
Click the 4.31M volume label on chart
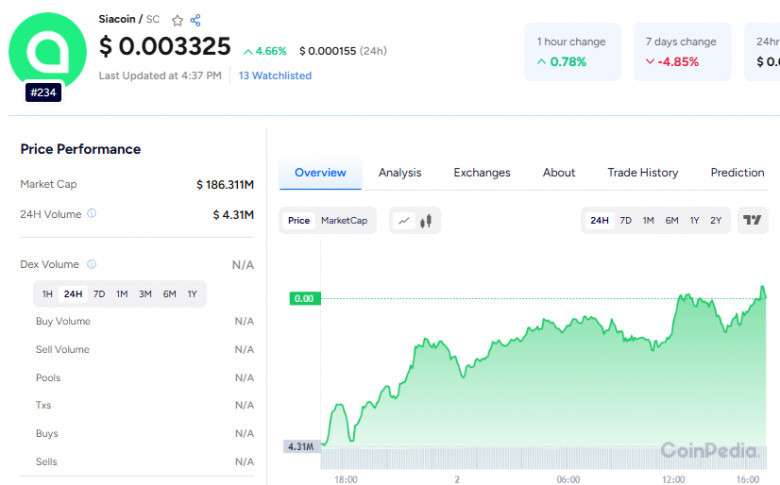[301, 447]
